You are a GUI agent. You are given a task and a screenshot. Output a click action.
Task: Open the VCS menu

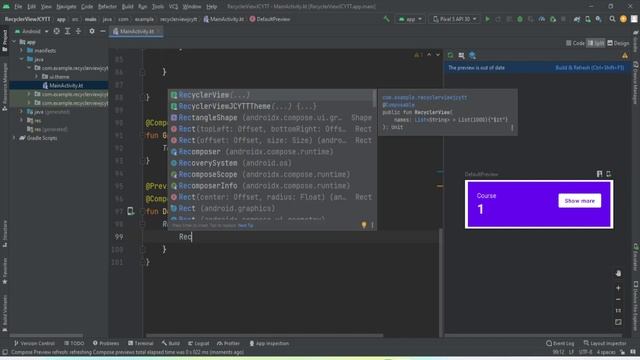(173, 7)
